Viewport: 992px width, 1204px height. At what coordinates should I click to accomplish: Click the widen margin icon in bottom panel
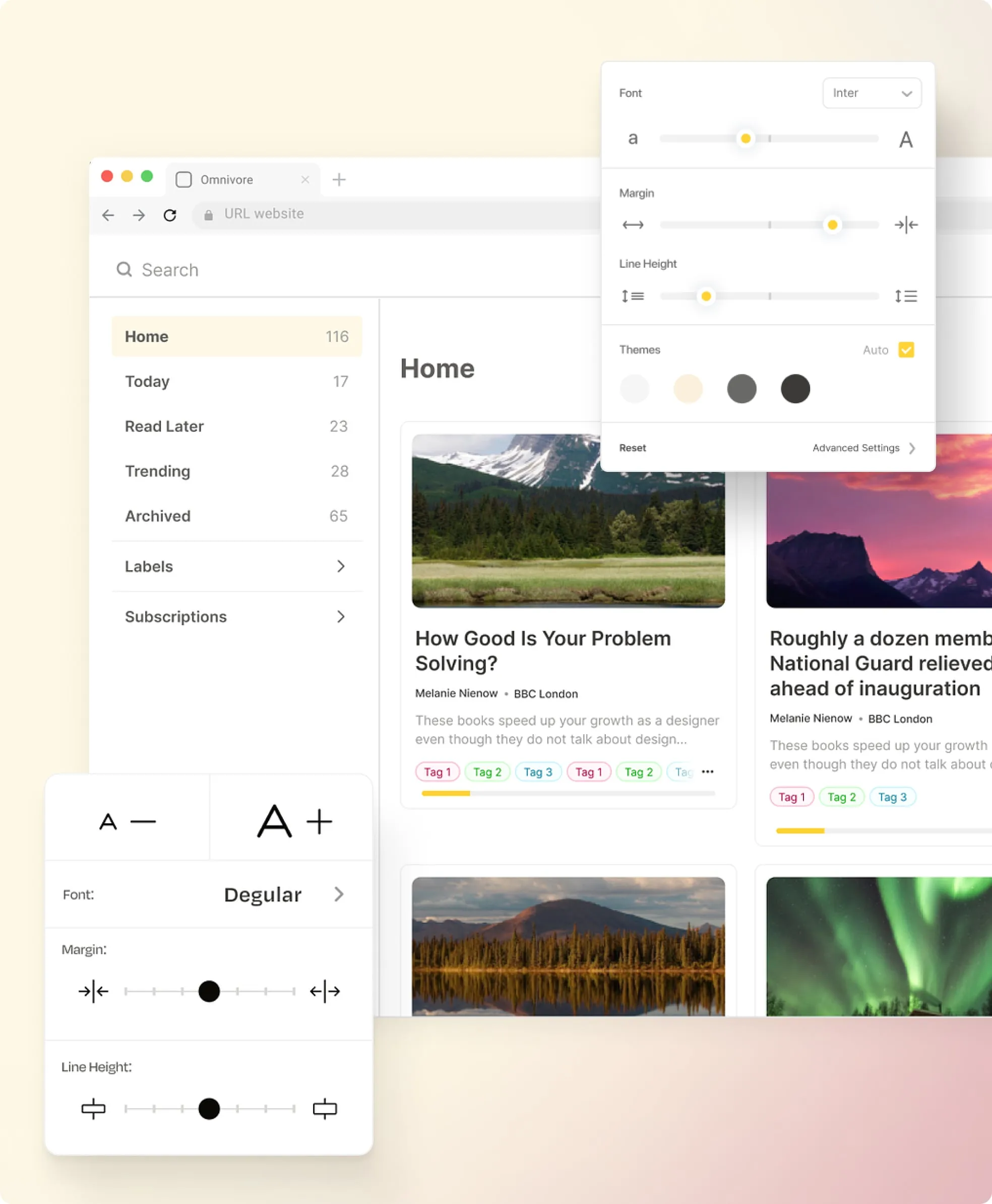(325, 991)
